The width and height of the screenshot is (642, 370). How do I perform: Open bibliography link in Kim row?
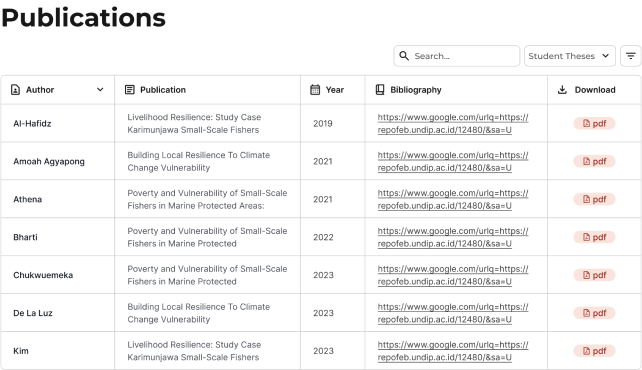tap(453, 351)
